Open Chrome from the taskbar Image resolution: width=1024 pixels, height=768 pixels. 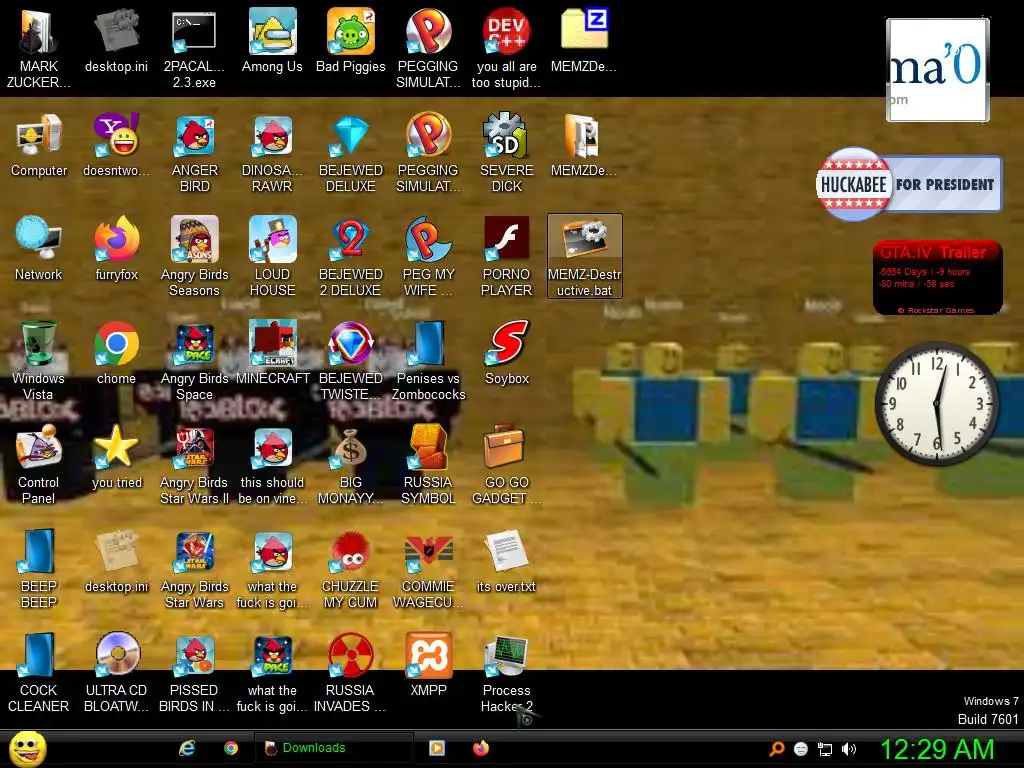coord(231,748)
